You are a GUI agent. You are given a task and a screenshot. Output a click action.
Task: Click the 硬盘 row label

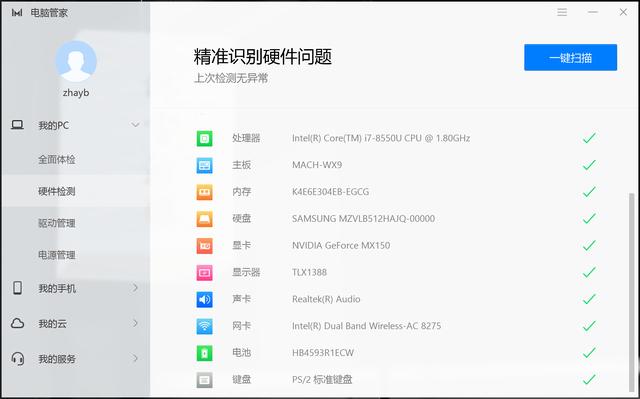242,219
